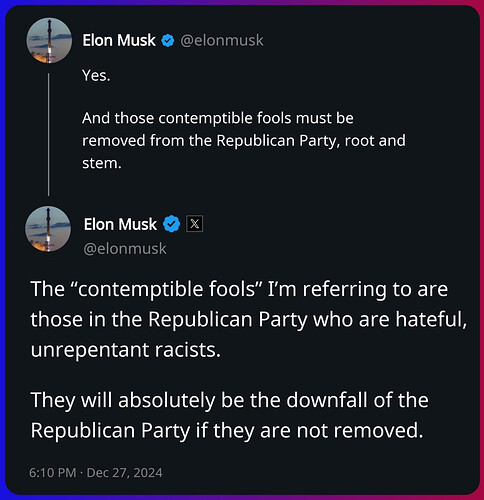The image size is (484, 500).
Task: Open the gray @elonmusk handle beside upper name
Action: coord(222,40)
